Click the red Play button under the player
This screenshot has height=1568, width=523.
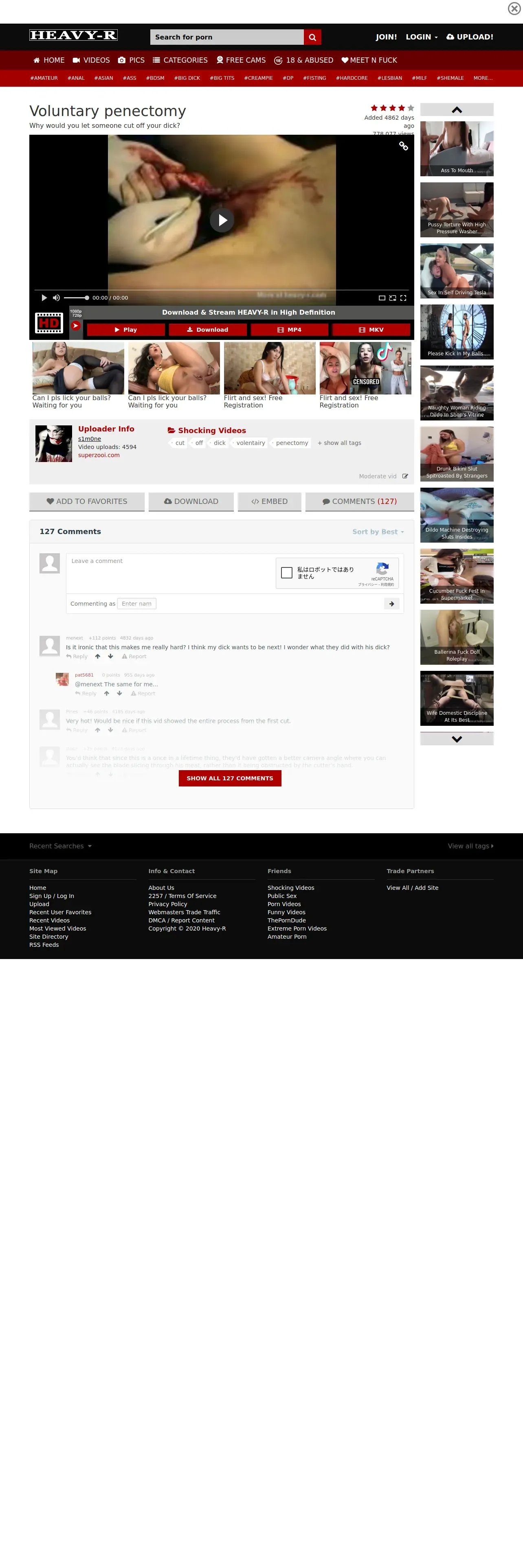(x=126, y=329)
